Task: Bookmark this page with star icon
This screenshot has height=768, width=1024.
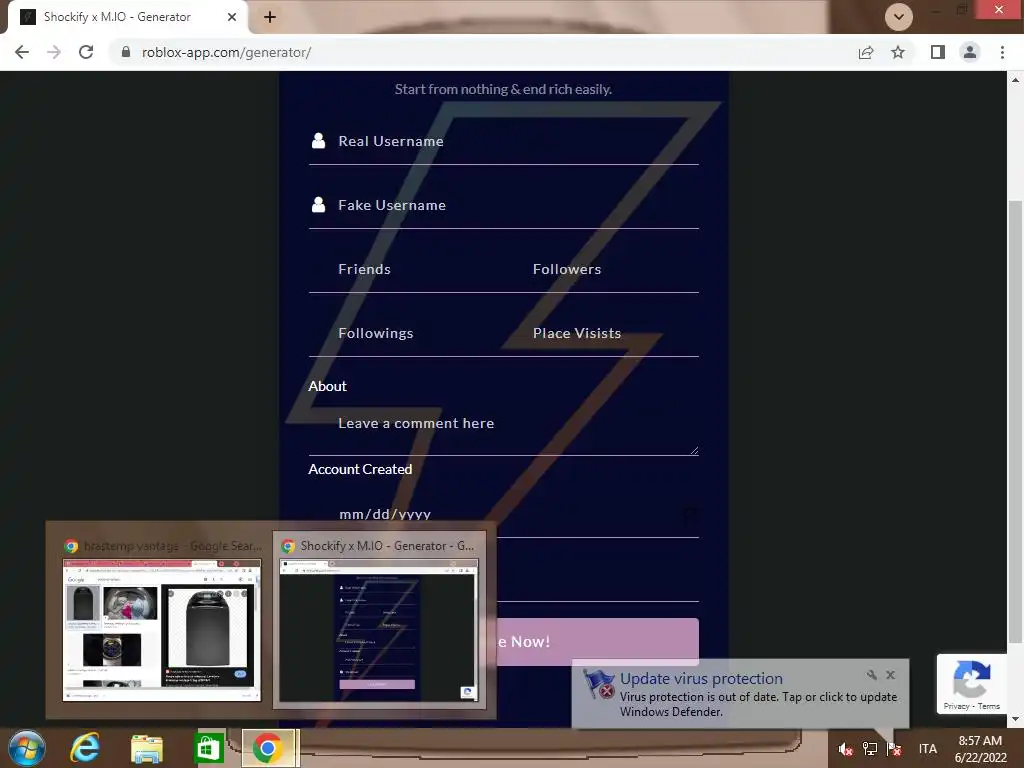Action: click(898, 52)
